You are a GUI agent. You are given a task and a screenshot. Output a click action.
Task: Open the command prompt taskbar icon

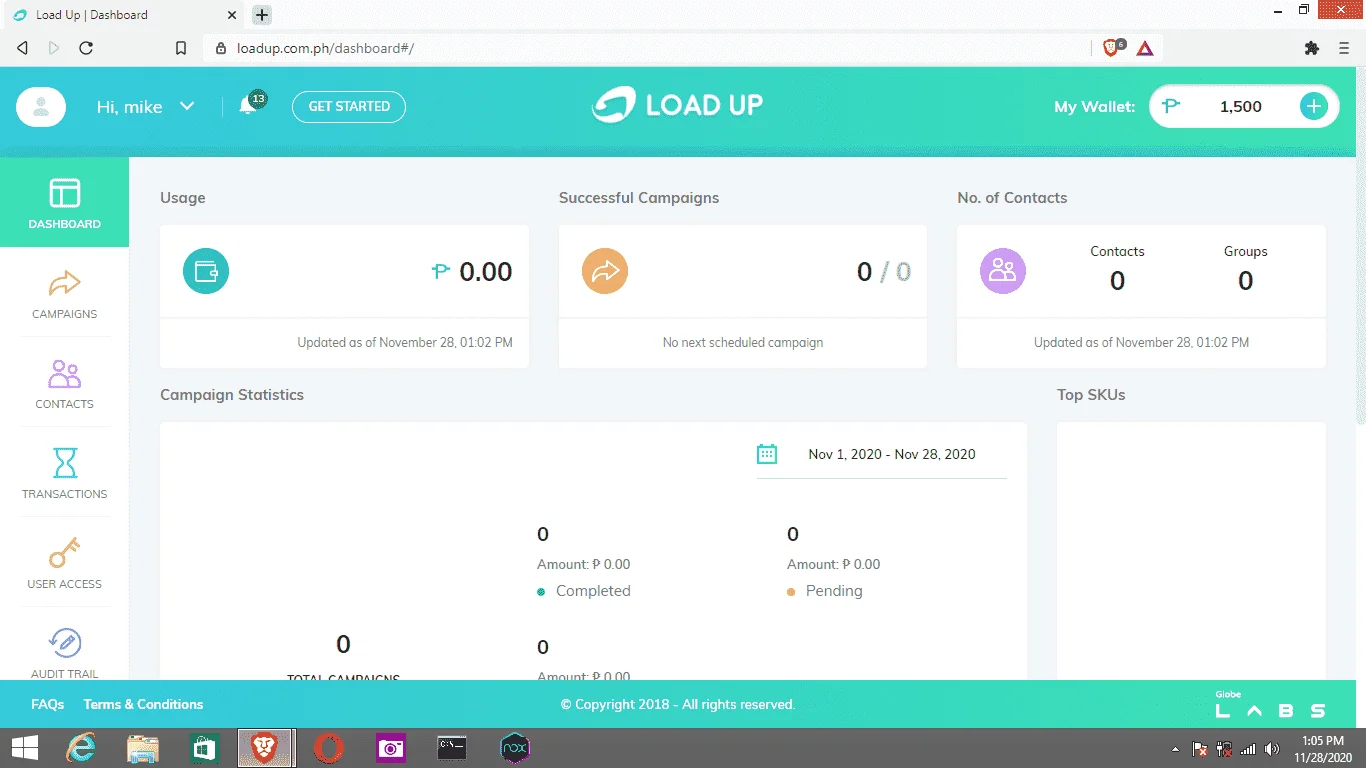[x=452, y=748]
